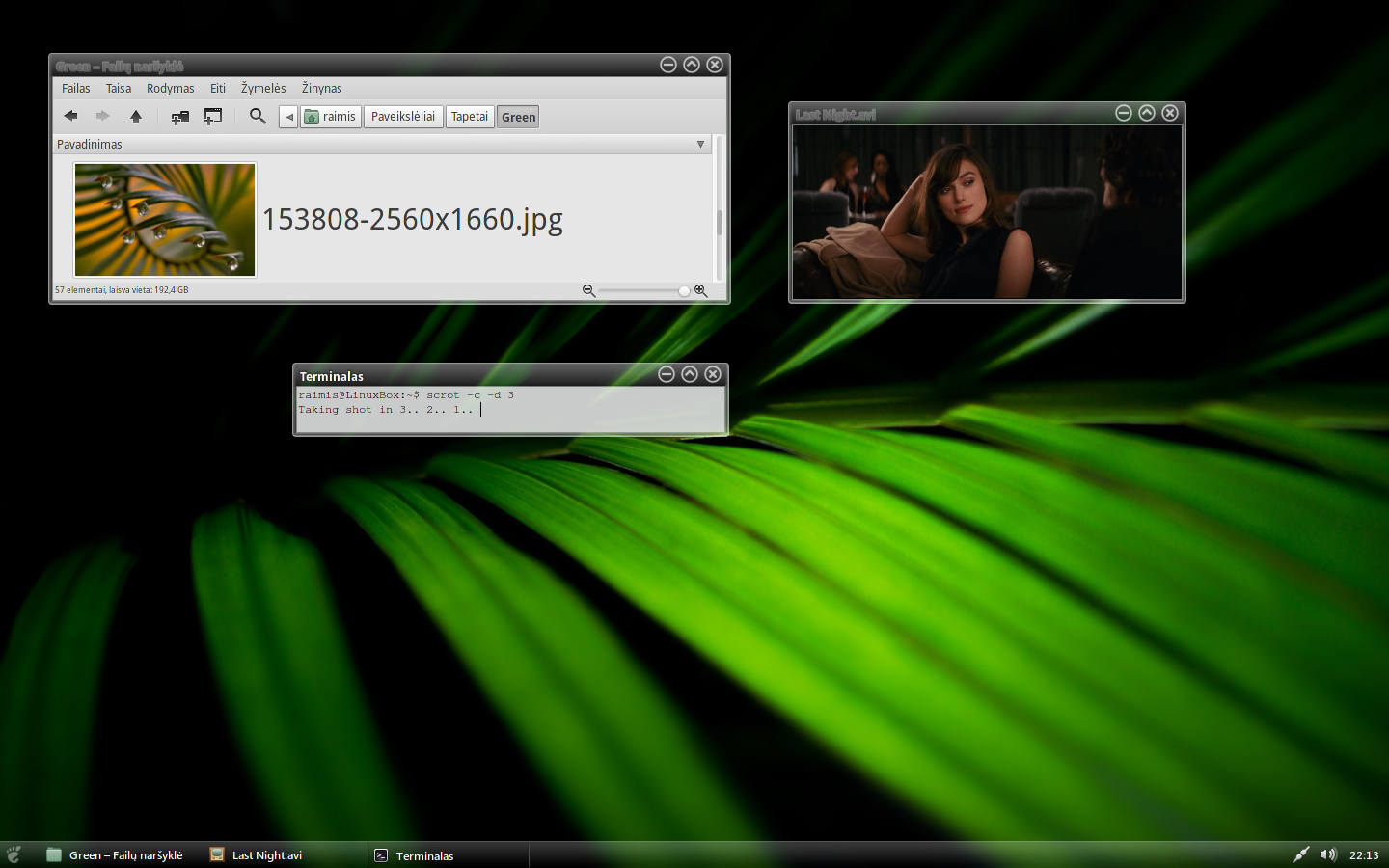Click the network connection tray icon
Screen dimensions: 1389x868
click(1301, 854)
